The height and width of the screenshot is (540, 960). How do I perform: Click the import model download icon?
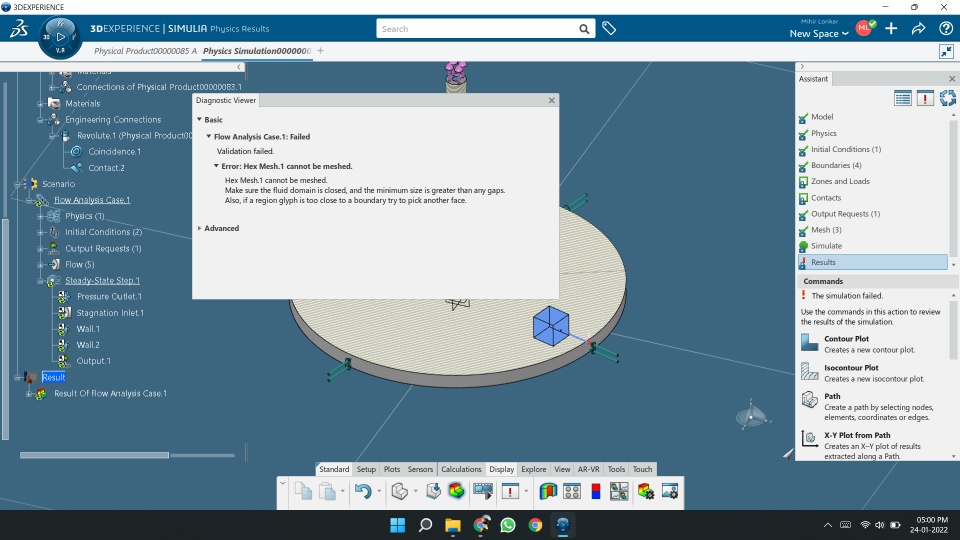pyautogui.click(x=433, y=491)
